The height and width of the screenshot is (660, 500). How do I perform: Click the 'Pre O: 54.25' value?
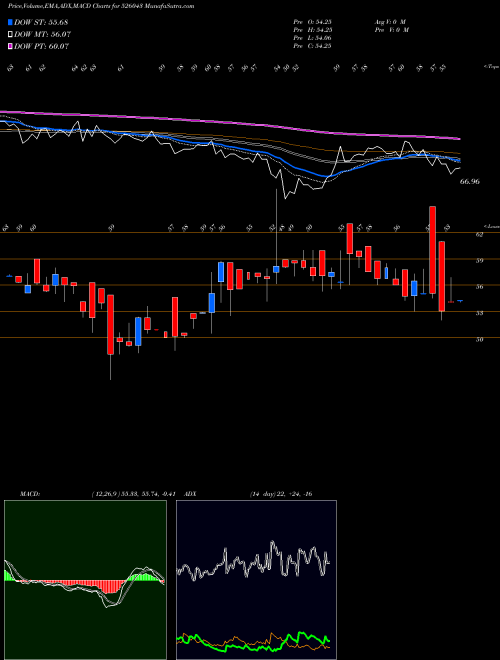(312, 22)
